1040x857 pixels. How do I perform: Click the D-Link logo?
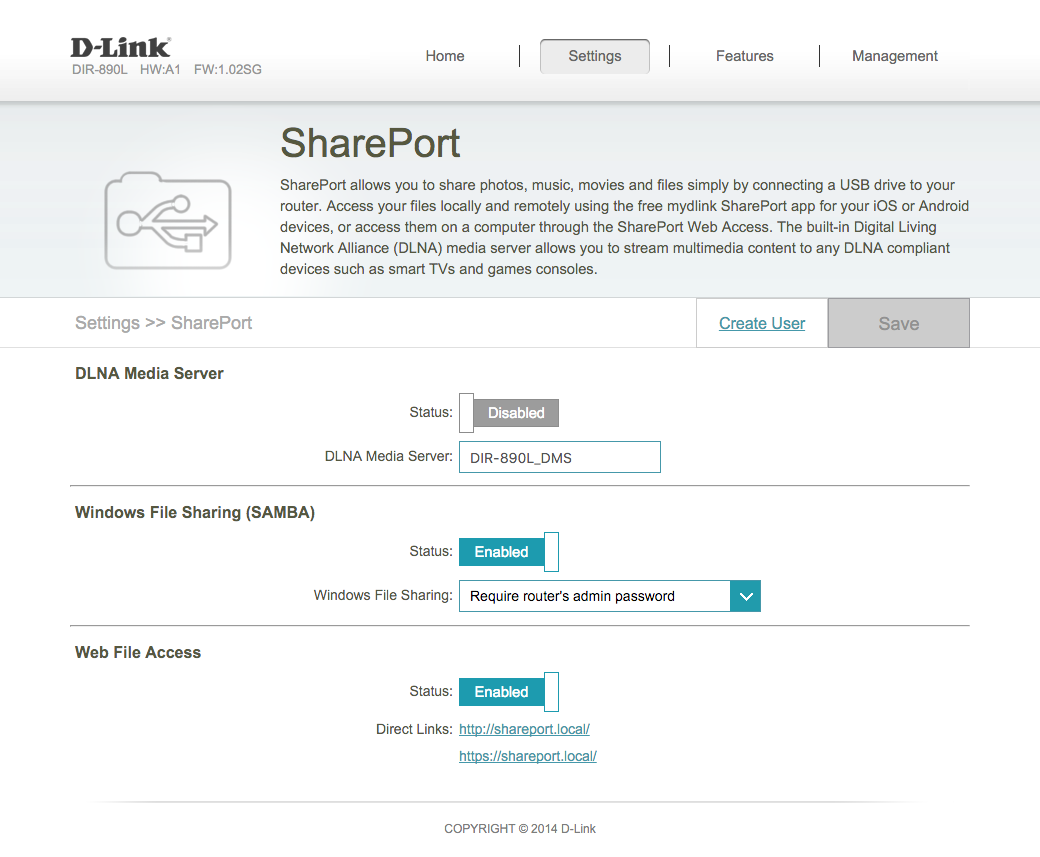click(121, 47)
